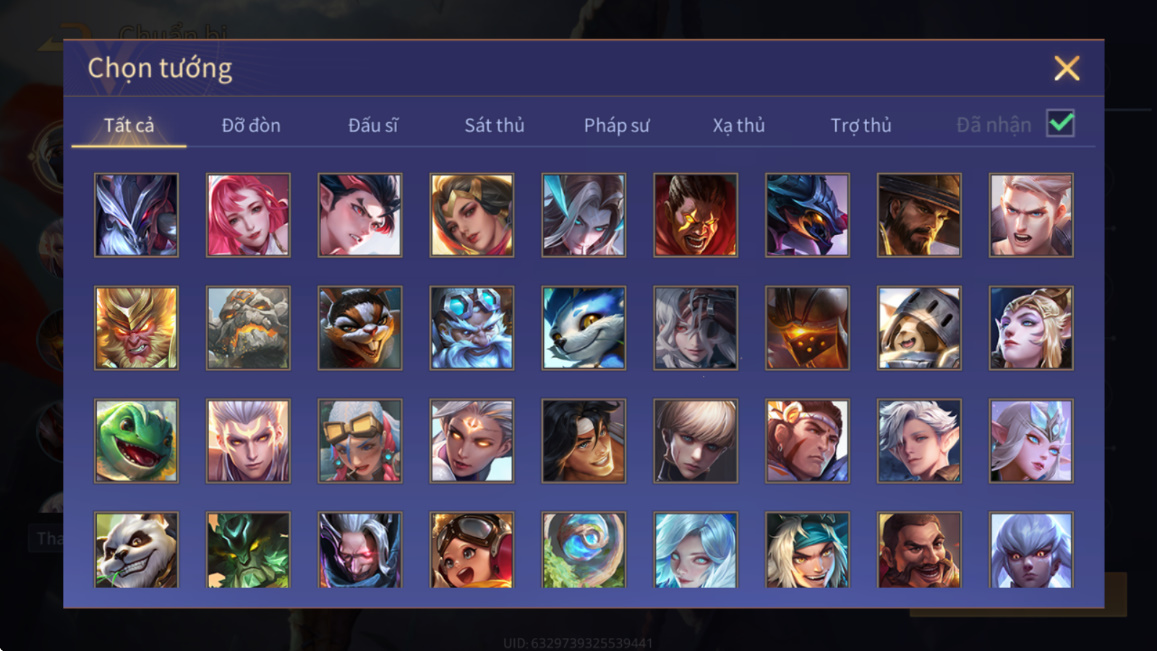Pick the blue-bearded dwarf with goggles

pos(472,328)
